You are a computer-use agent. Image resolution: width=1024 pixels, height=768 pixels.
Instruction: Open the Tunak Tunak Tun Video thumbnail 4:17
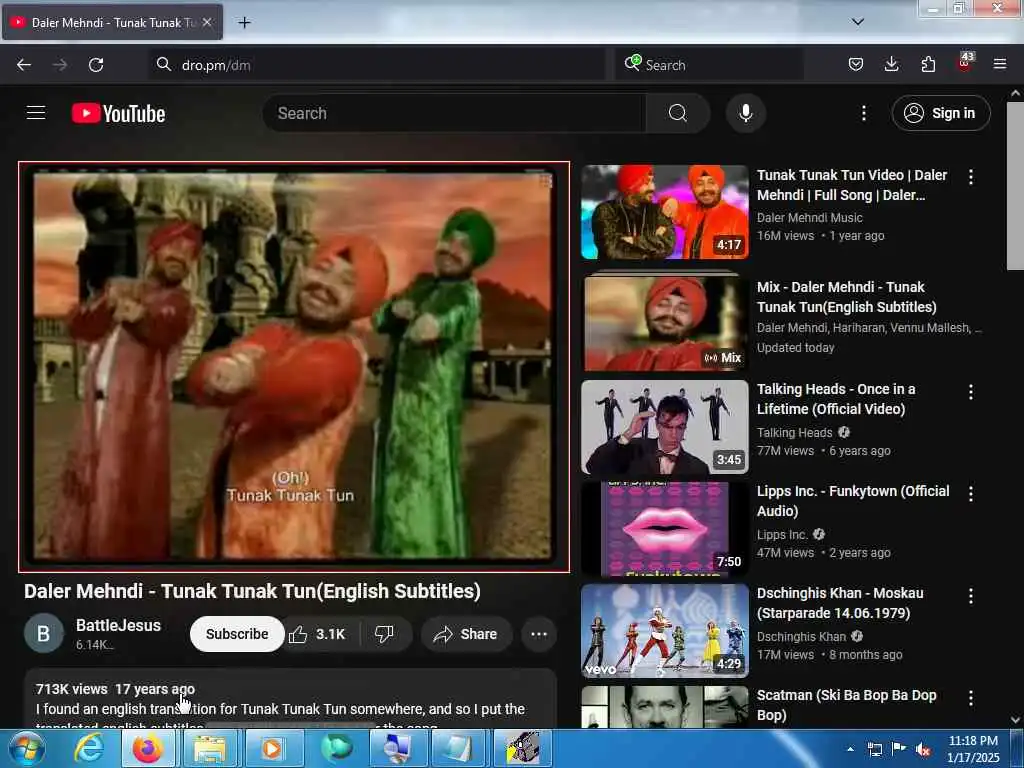click(x=665, y=212)
